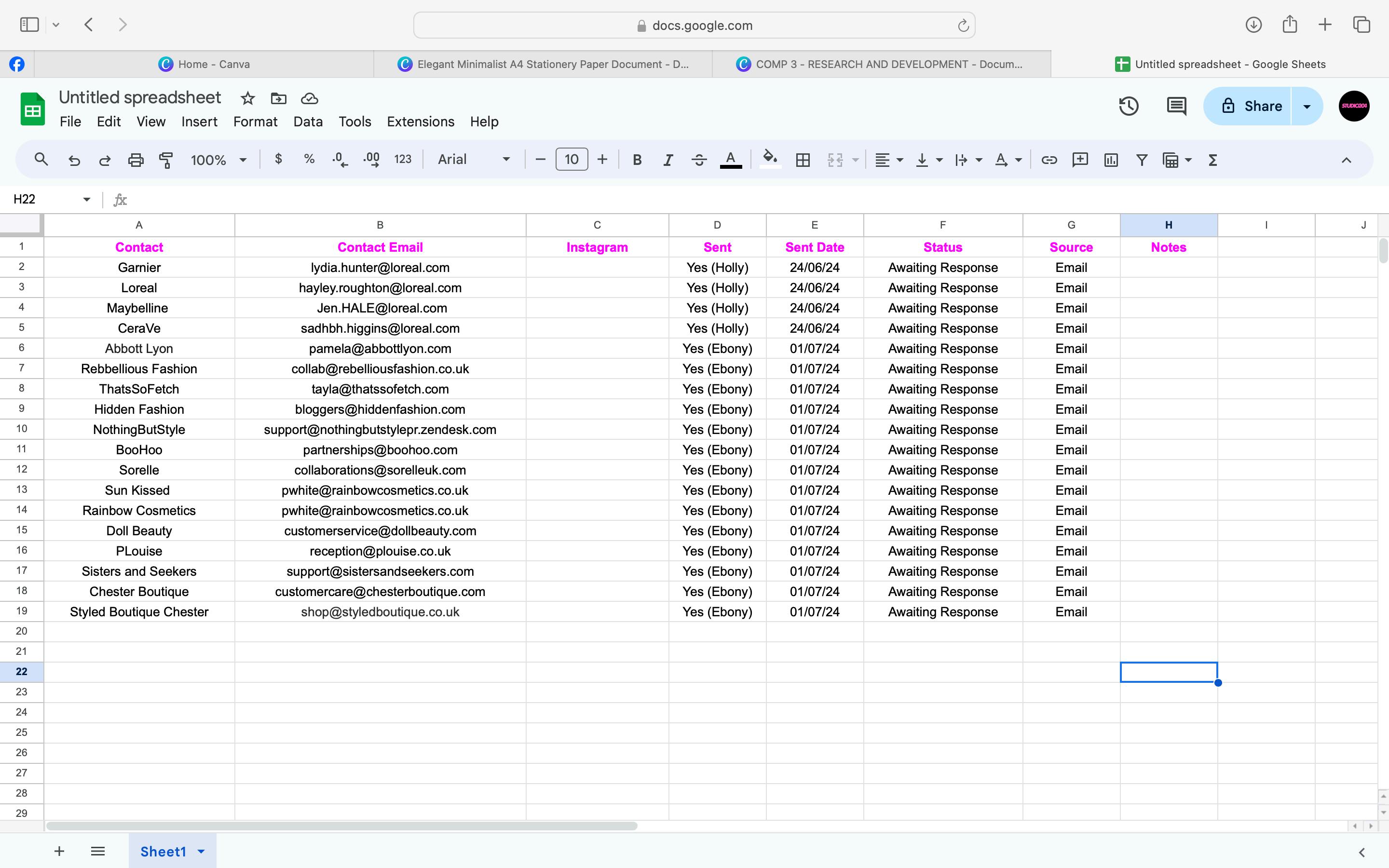
Task: Click the paint format roller icon
Action: tap(166, 160)
